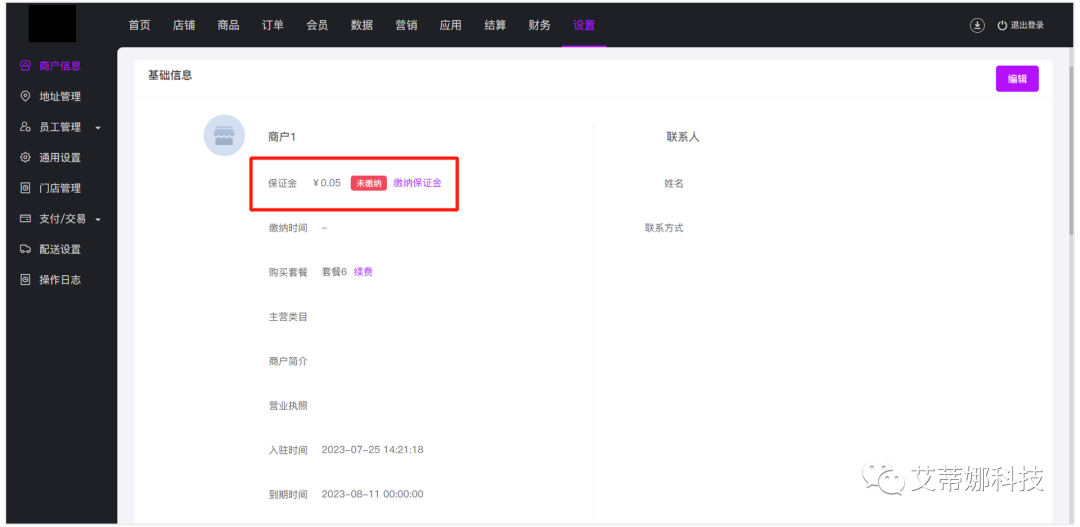Image resolution: width=1080 pixels, height=527 pixels.
Task: Click the 主营类目 label
Action: pos(288,317)
